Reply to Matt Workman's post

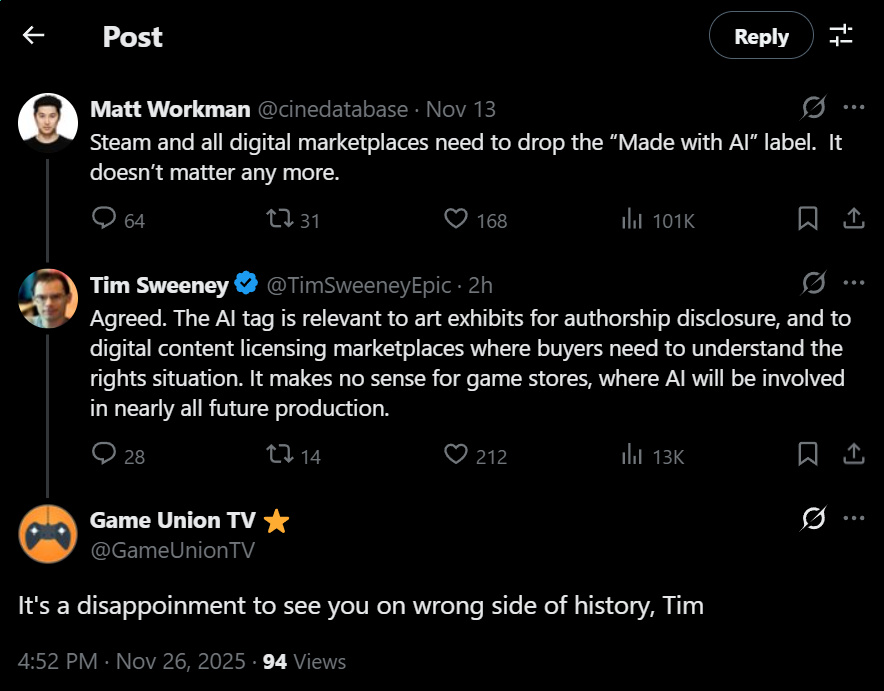(104, 219)
